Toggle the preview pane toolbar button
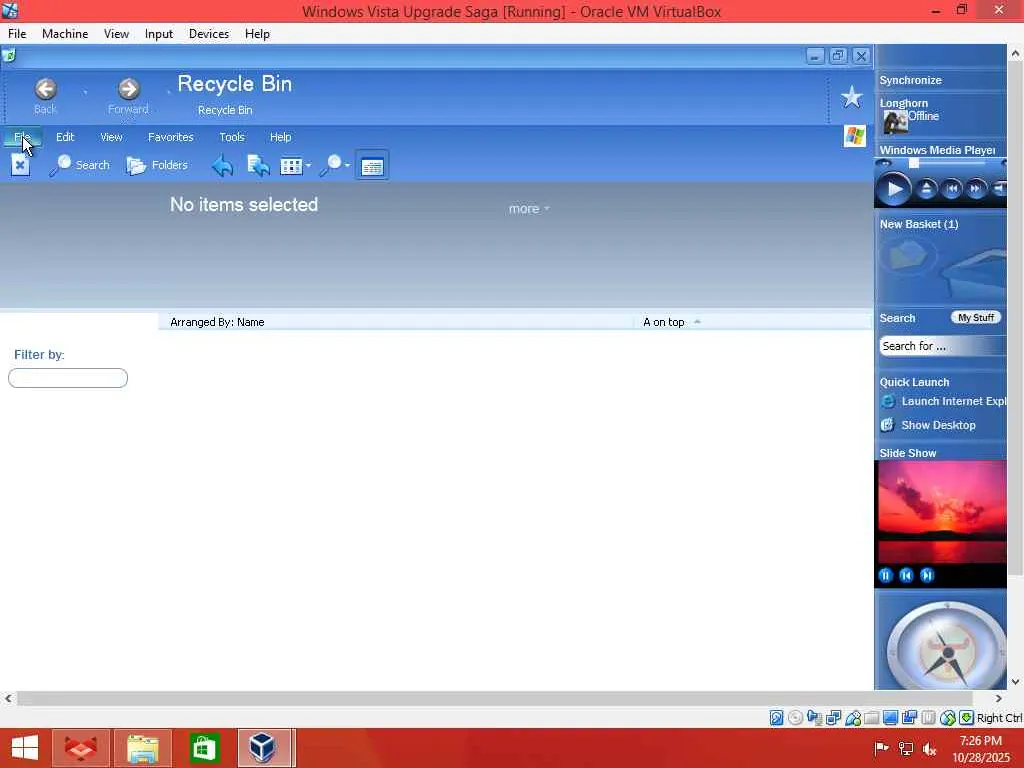The image size is (1024, 768). pyautogui.click(x=372, y=166)
